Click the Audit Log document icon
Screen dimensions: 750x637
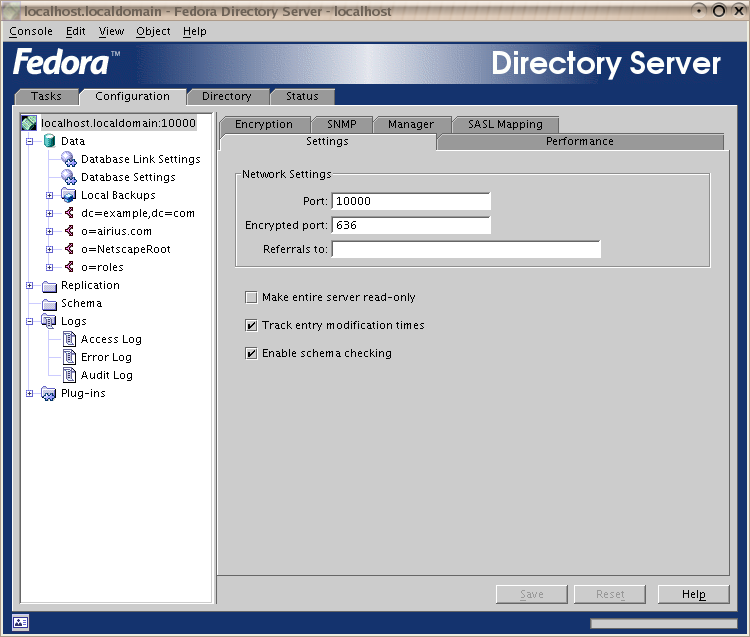click(69, 375)
